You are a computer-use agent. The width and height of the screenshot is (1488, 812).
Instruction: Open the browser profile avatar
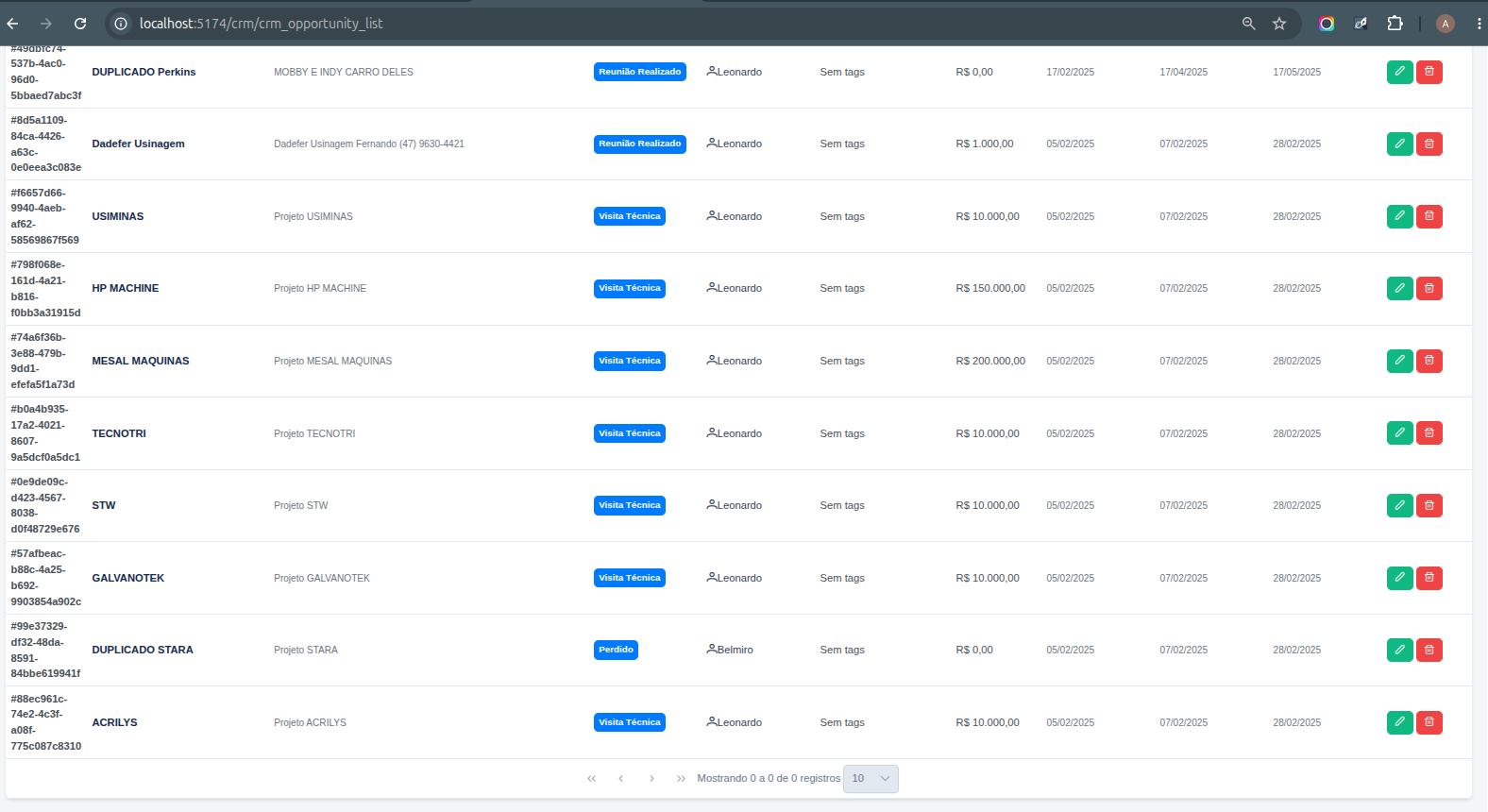pos(1445,24)
